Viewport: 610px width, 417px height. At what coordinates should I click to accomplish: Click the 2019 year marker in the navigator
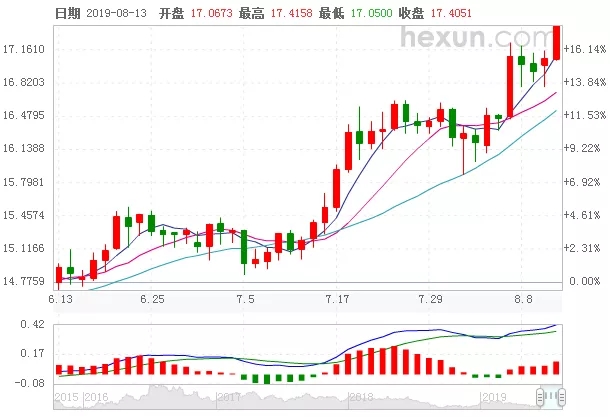point(494,398)
